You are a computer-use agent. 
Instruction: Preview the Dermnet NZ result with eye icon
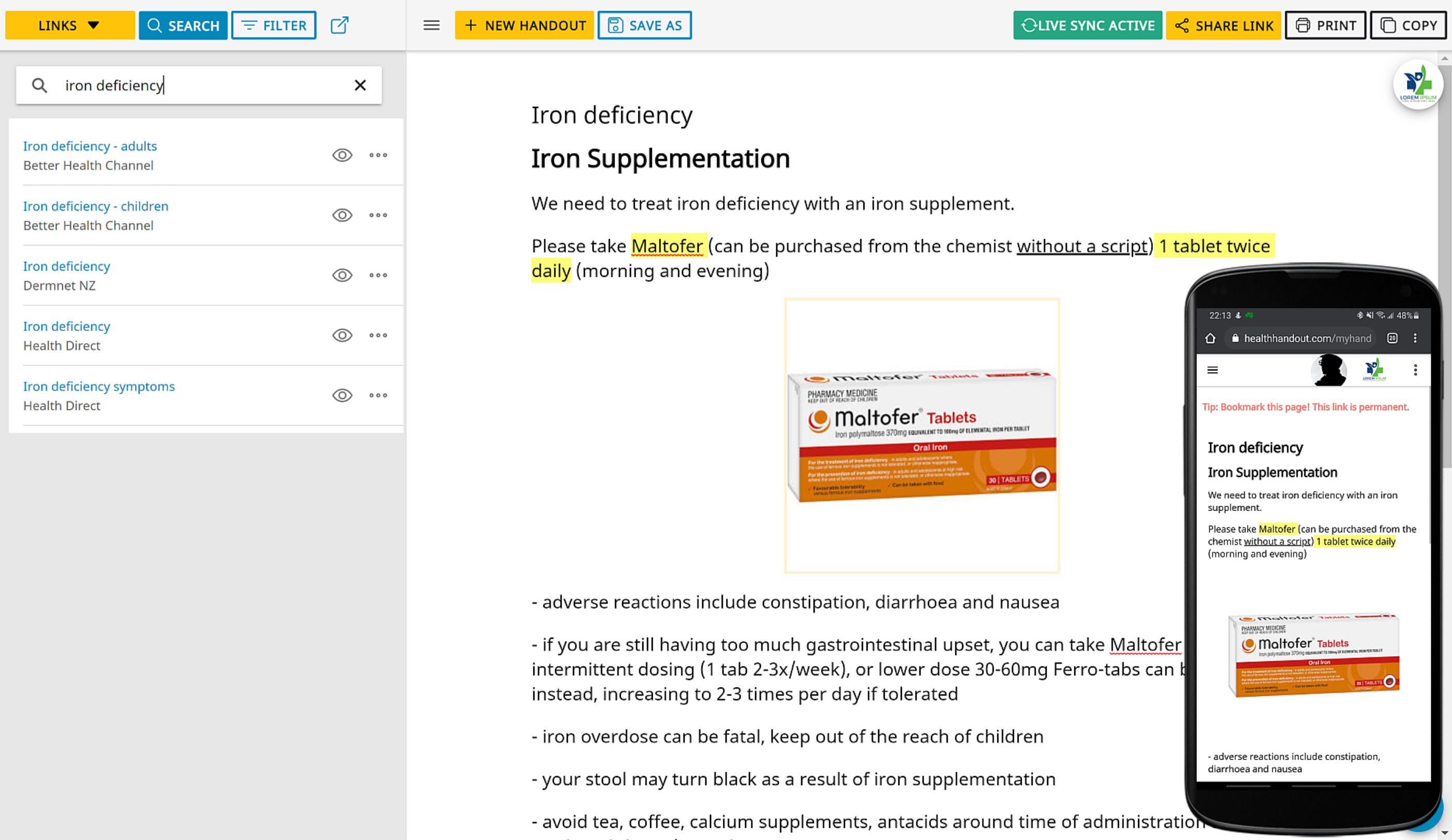(x=343, y=275)
